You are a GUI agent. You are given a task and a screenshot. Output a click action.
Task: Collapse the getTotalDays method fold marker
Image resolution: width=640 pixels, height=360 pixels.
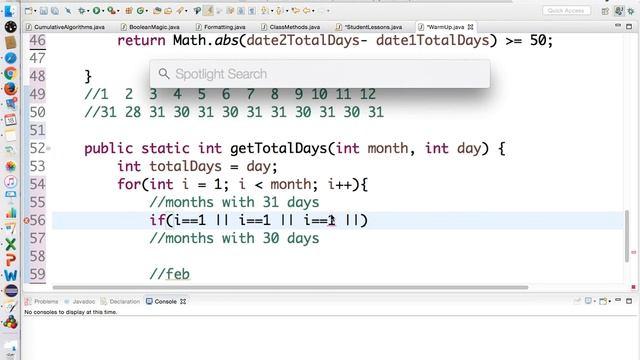[49, 148]
